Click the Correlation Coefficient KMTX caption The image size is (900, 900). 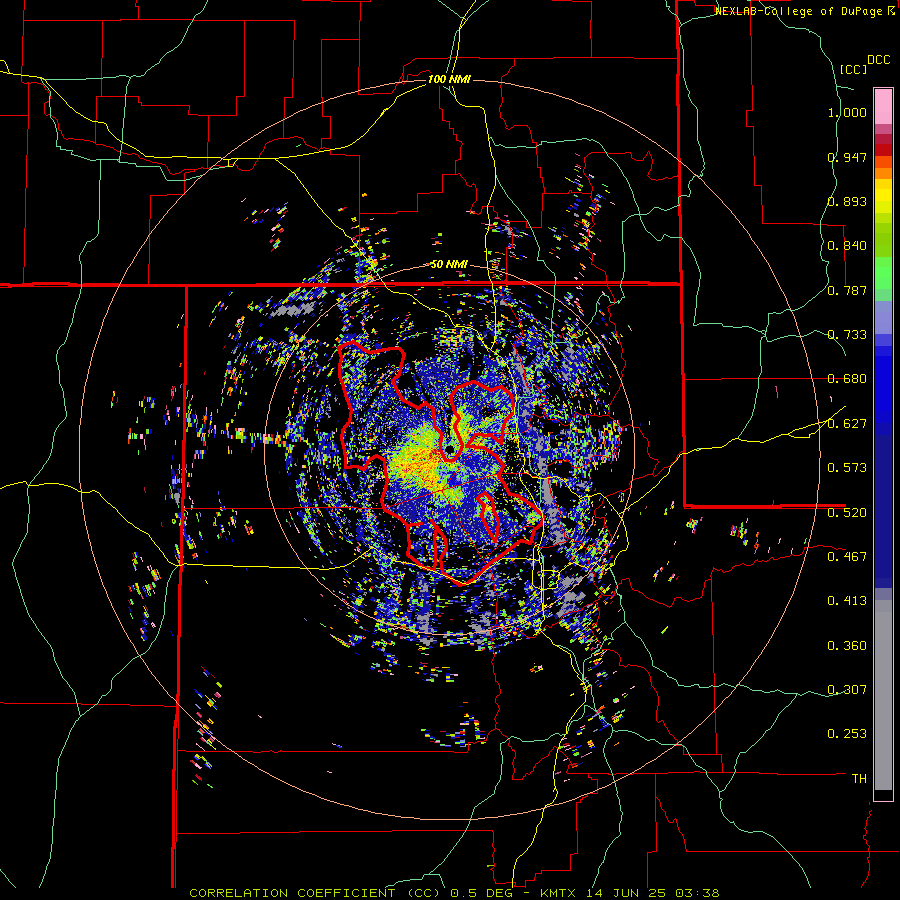[454, 893]
